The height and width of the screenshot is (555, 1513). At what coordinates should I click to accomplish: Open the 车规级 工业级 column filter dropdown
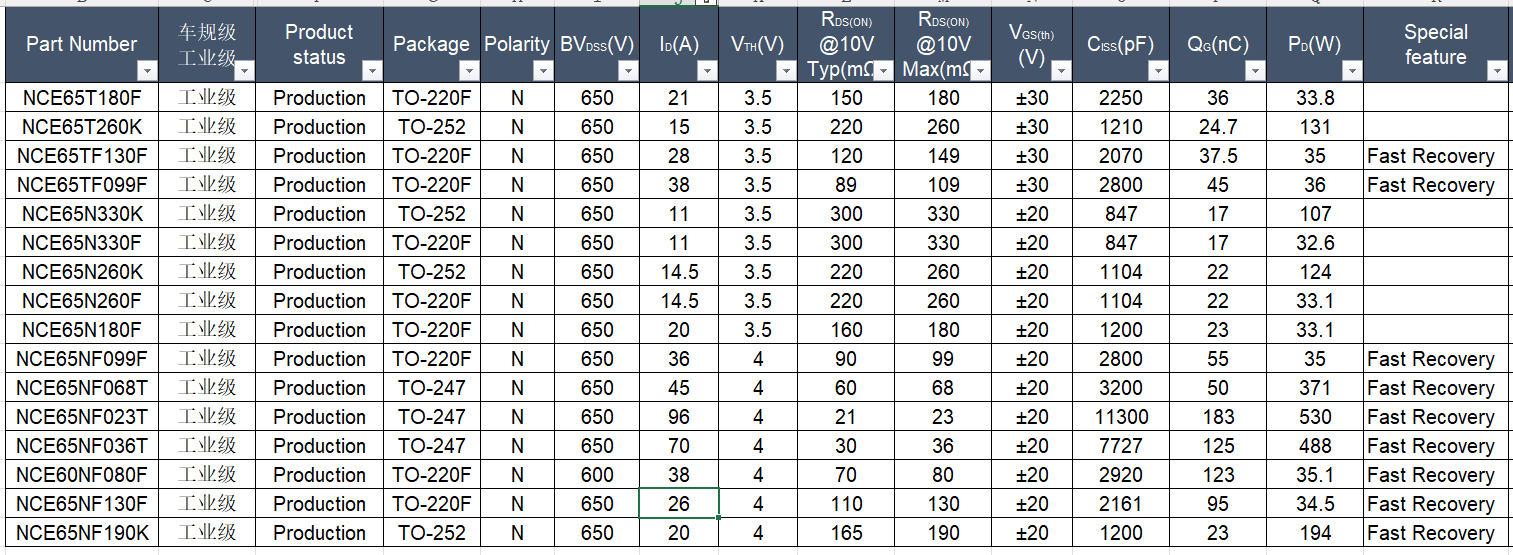tap(244, 71)
